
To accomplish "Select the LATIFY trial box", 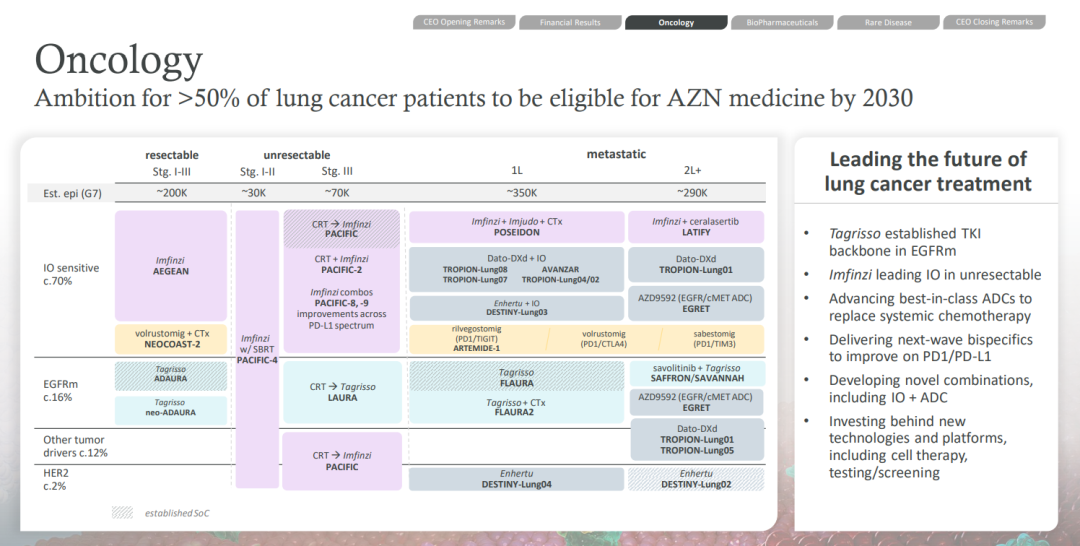I will [x=696, y=226].
